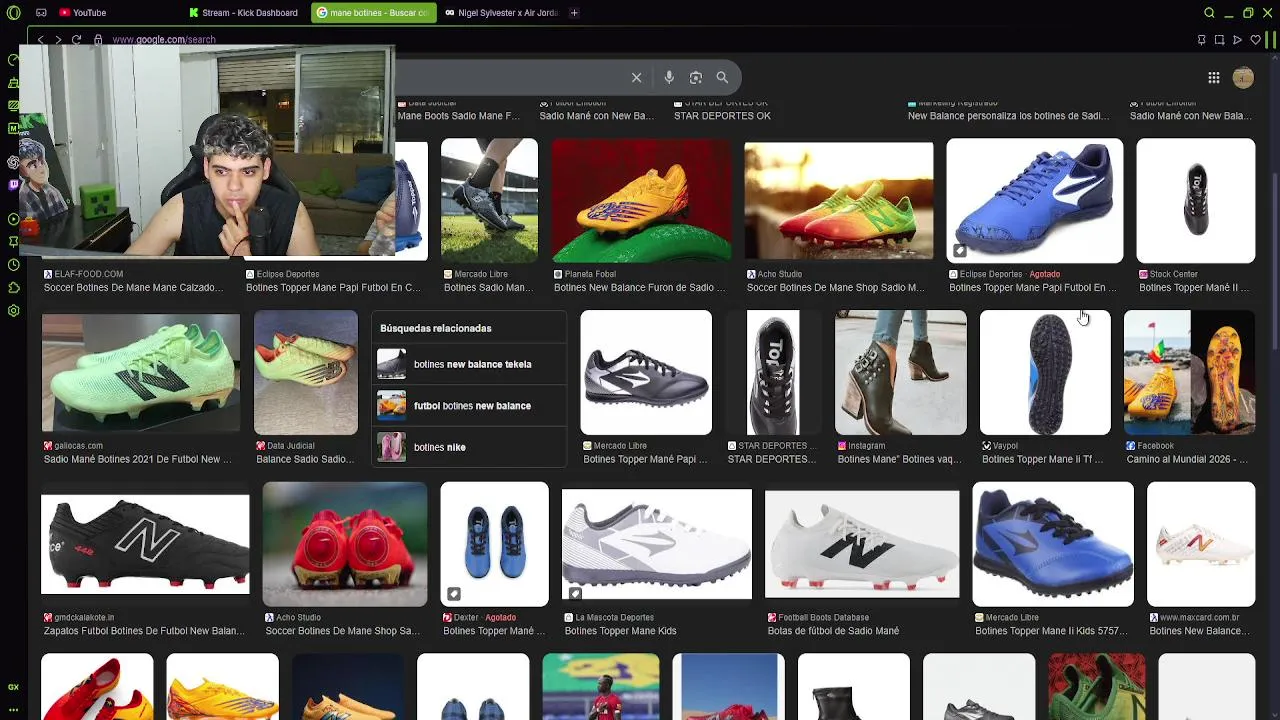The width and height of the screenshot is (1280, 720).
Task: Select related search futbol botines new balance
Action: click(x=470, y=405)
